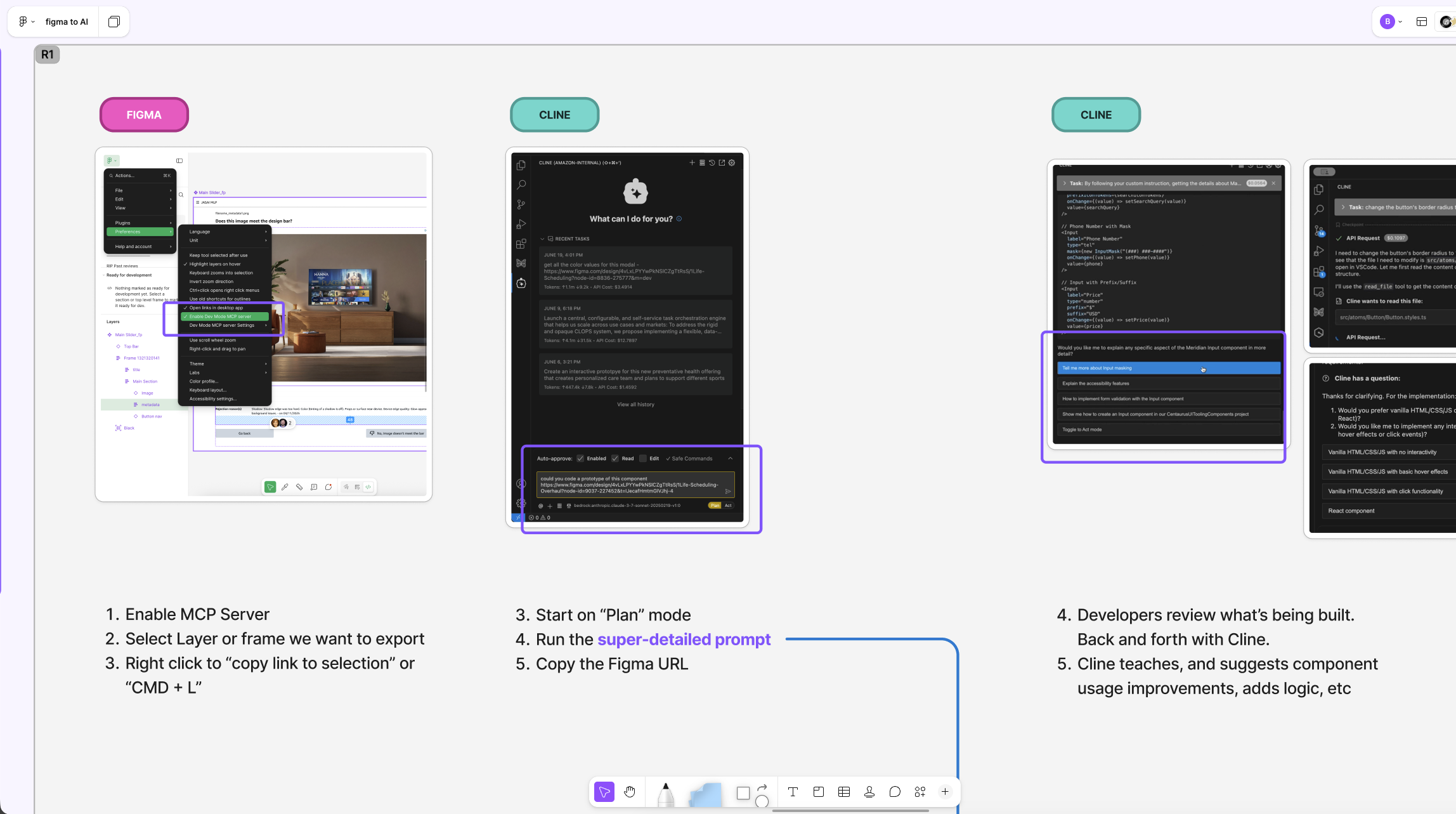Click the plus button in bottom toolbar
Image resolution: width=1456 pixels, height=814 pixels.
pyautogui.click(x=945, y=792)
